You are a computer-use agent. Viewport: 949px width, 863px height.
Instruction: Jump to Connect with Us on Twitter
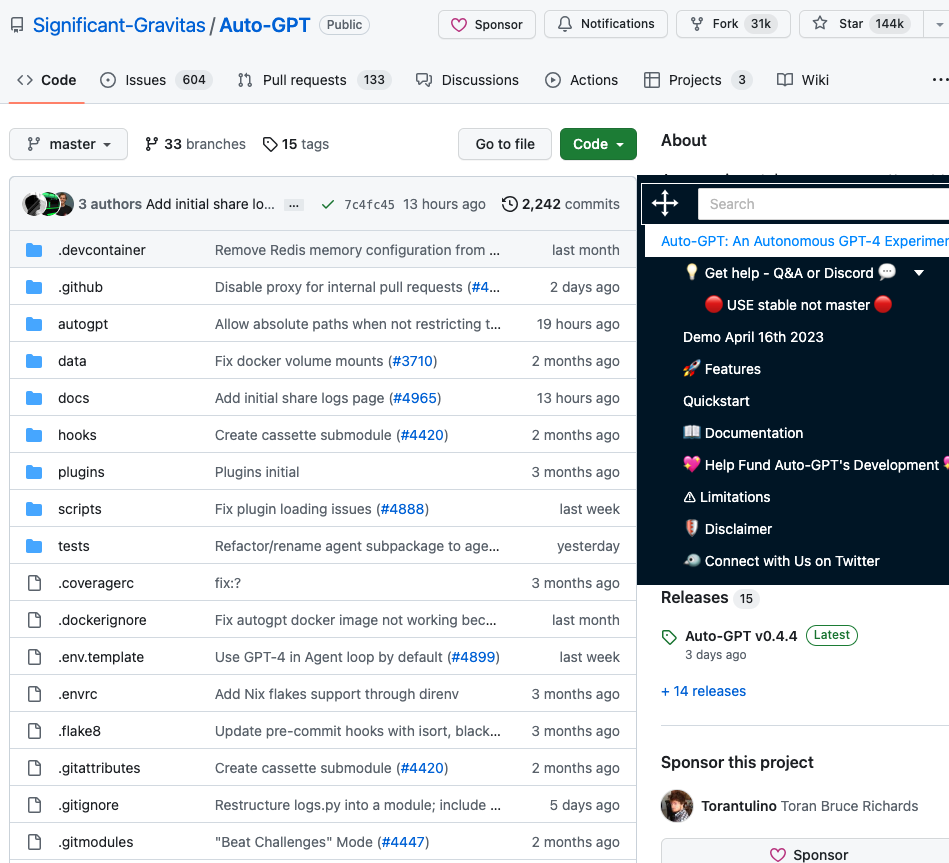pyautogui.click(x=781, y=561)
